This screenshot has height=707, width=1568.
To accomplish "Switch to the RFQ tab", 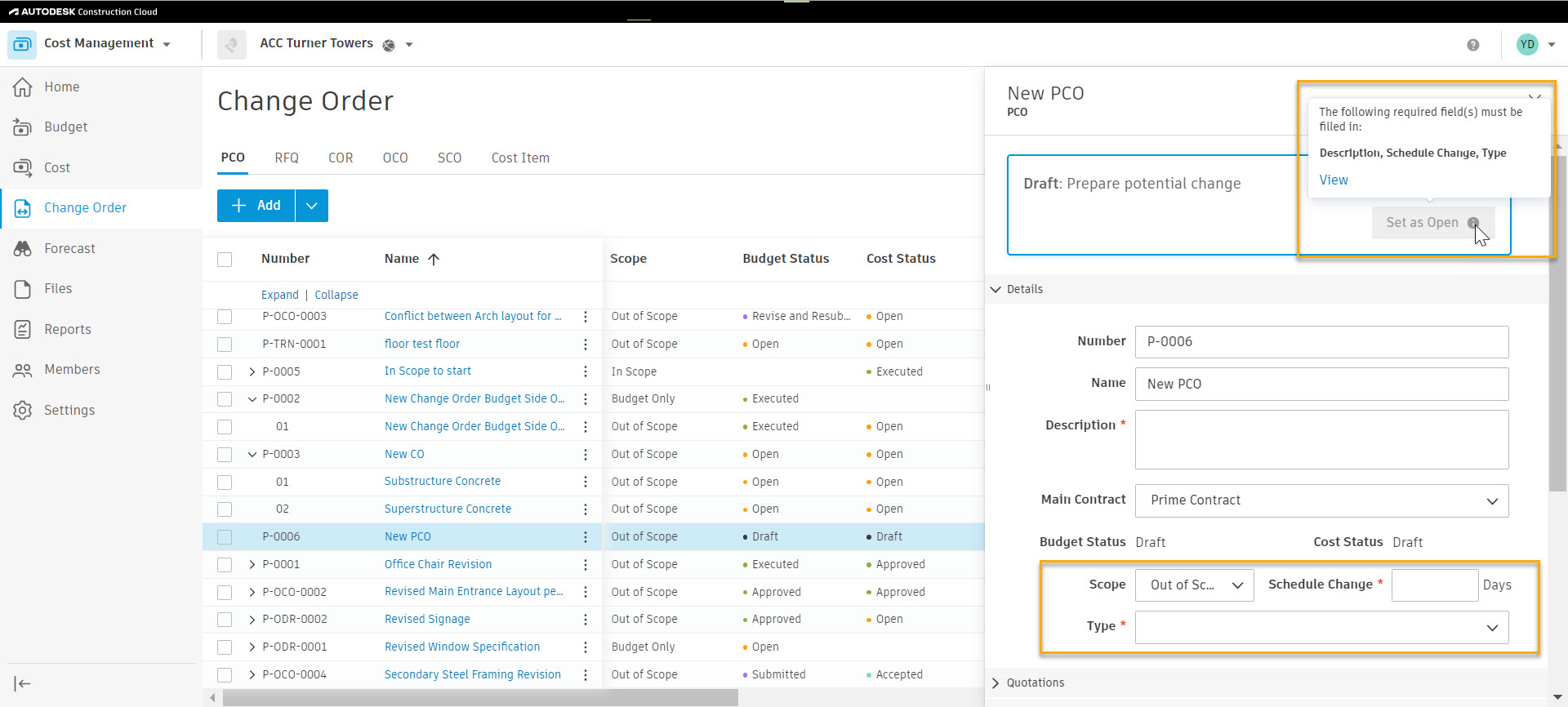I will [x=287, y=158].
